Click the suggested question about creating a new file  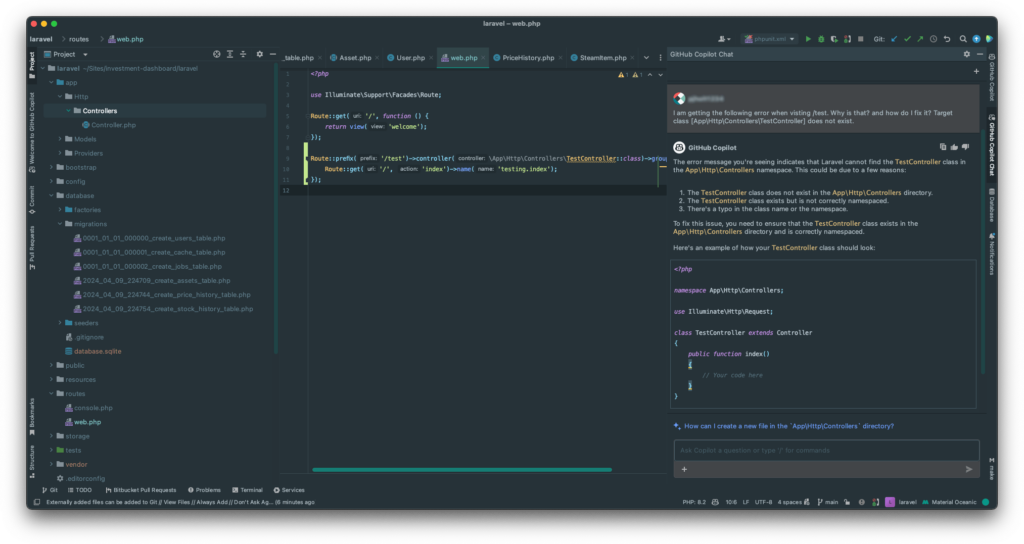pos(789,426)
